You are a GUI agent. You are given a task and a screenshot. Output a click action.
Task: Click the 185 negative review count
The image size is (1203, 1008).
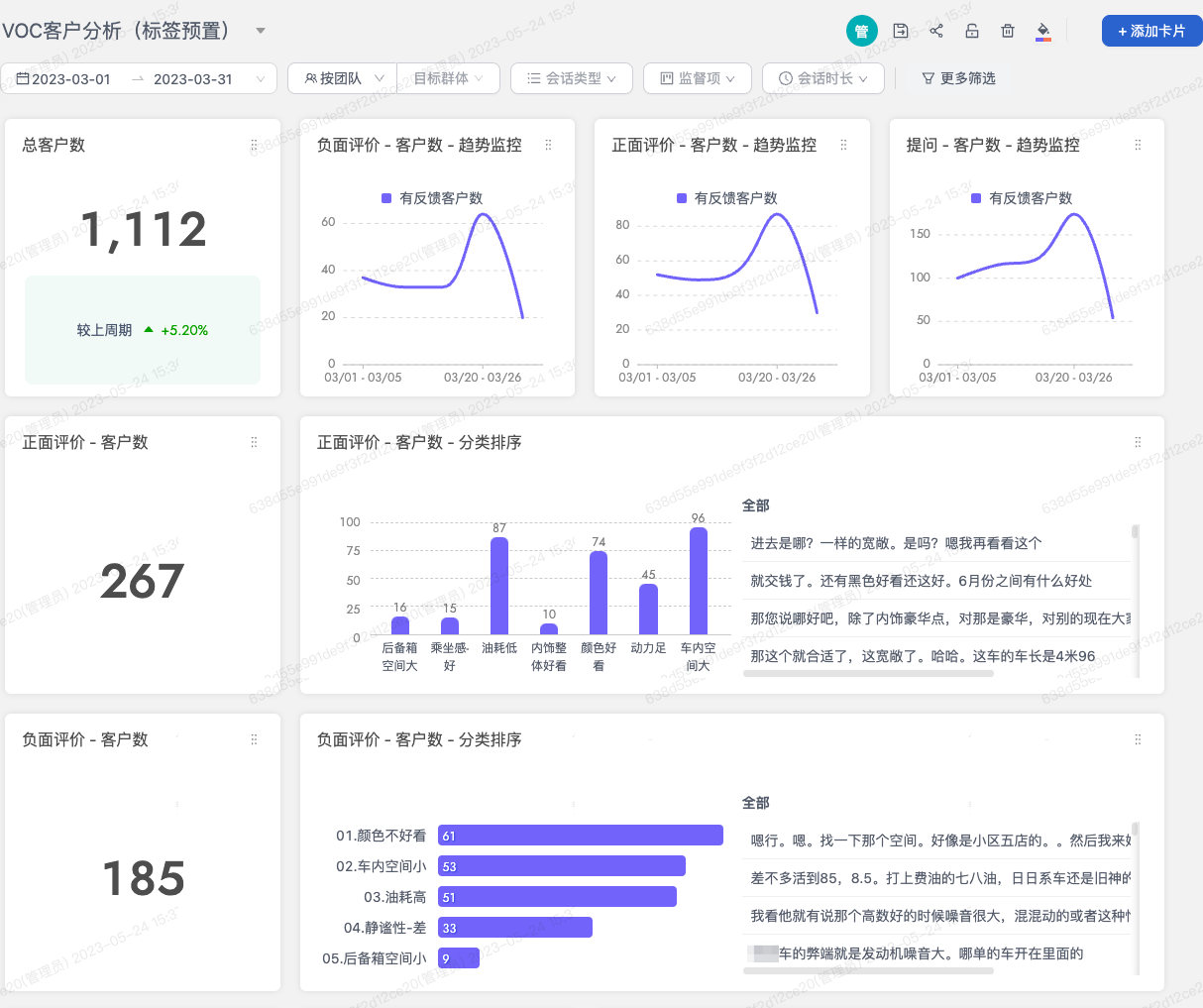[144, 878]
